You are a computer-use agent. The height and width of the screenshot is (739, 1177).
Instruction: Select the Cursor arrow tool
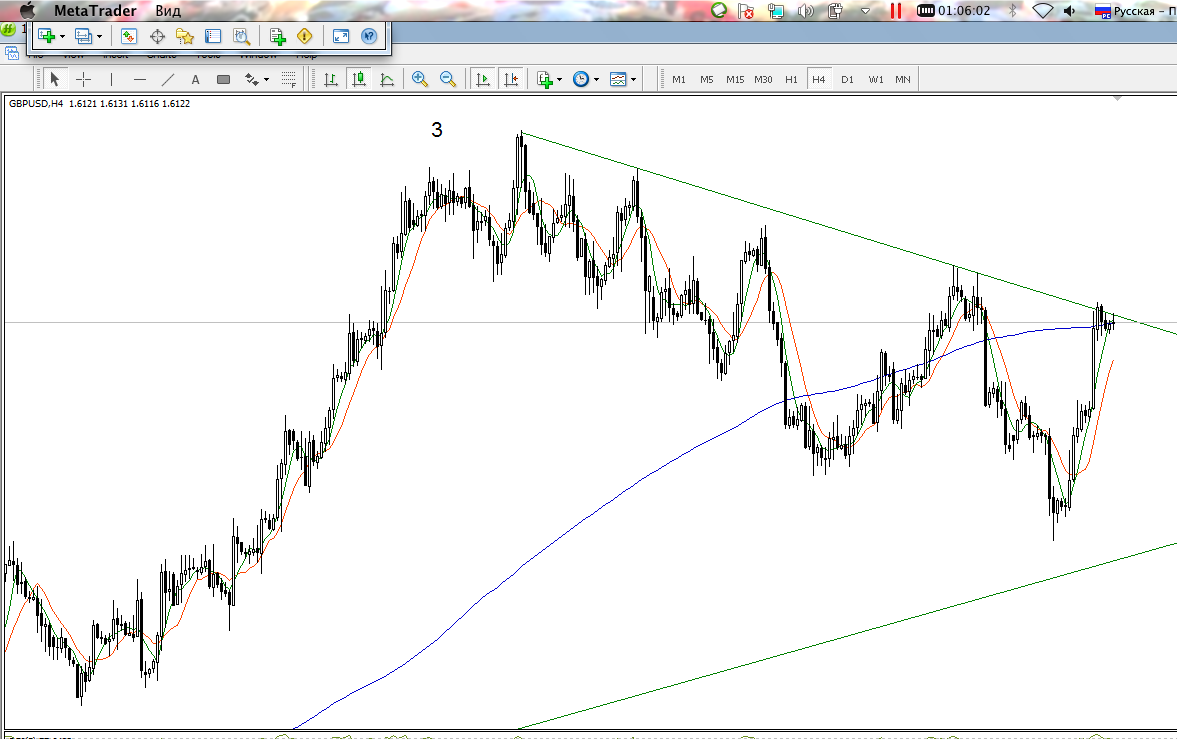coord(54,79)
